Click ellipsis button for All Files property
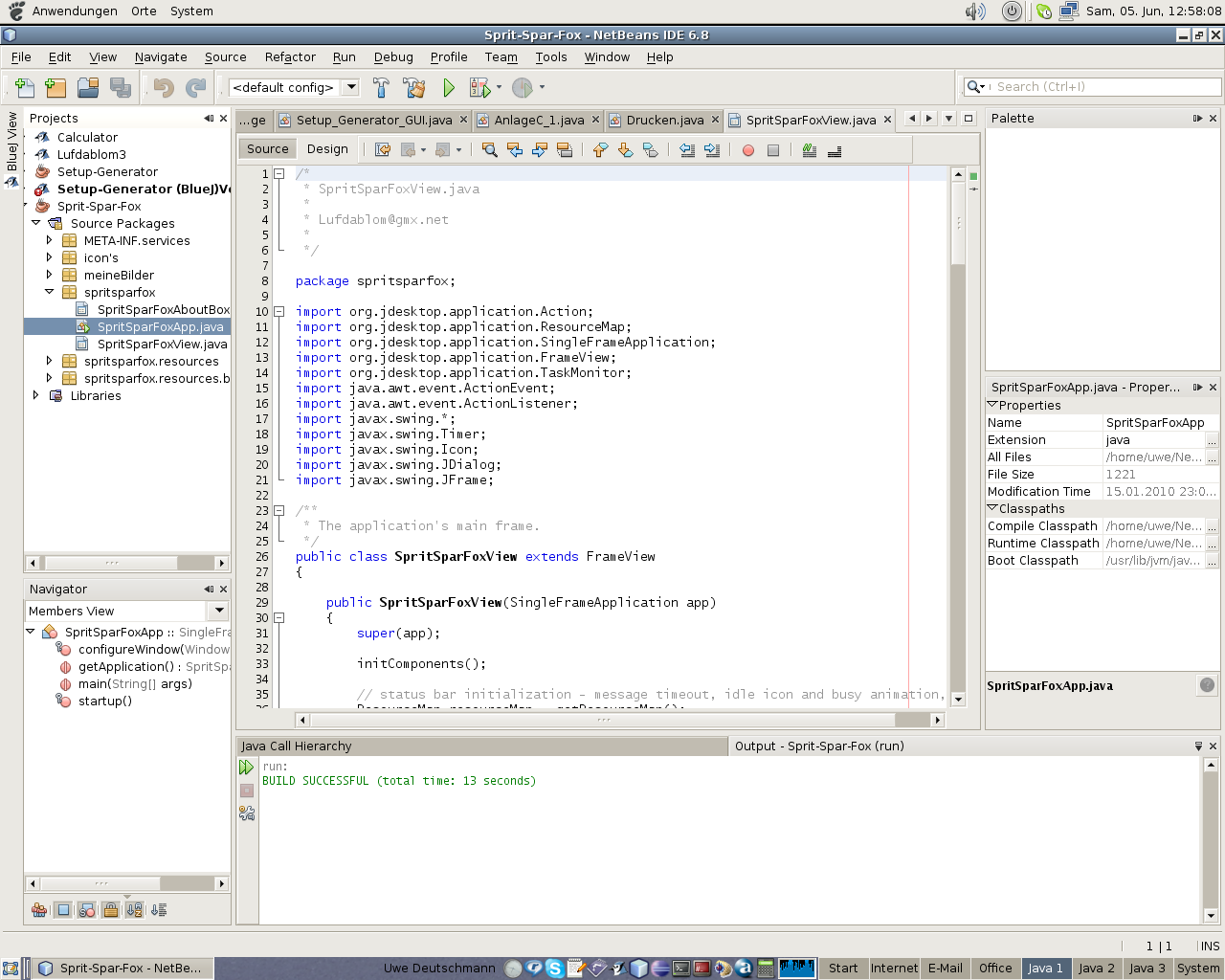The height and width of the screenshot is (980, 1225). click(x=1212, y=457)
